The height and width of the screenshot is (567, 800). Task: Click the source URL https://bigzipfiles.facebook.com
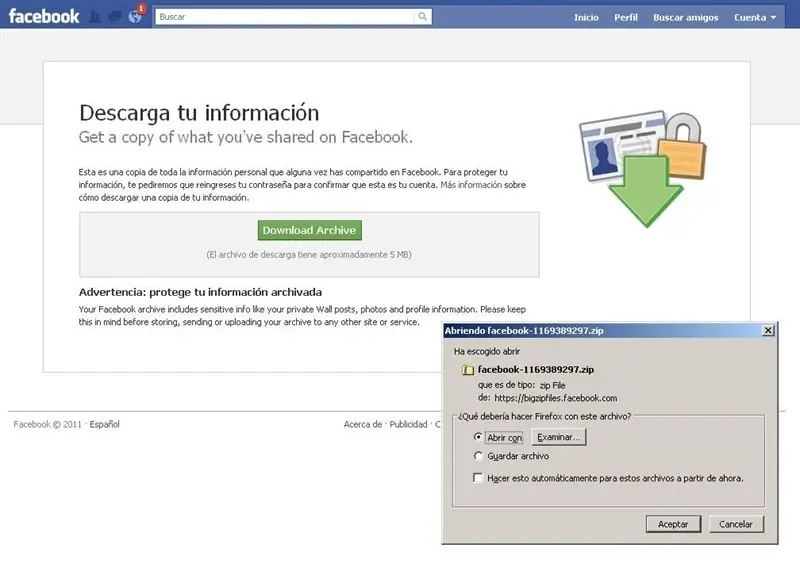coord(556,398)
